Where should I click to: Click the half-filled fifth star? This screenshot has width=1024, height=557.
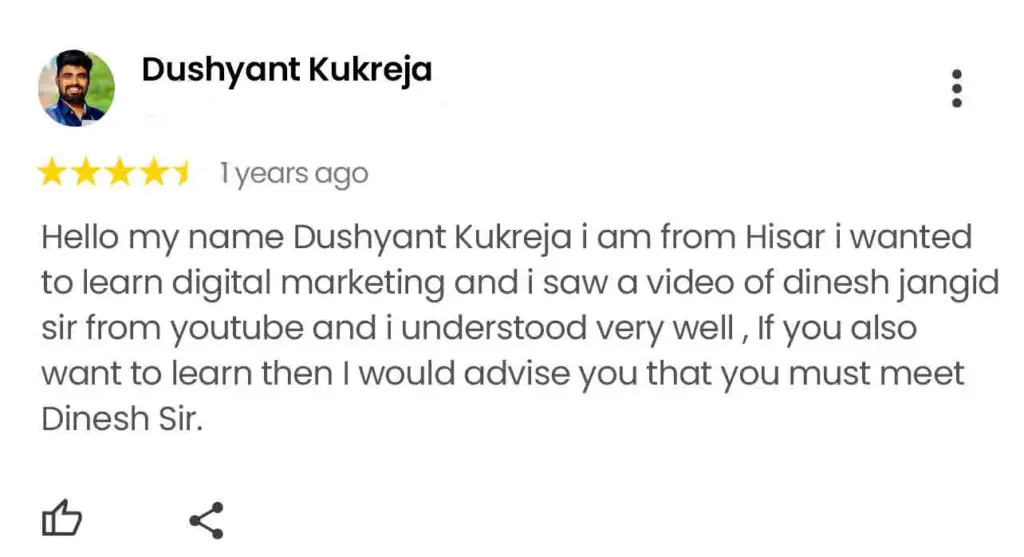pos(181,174)
